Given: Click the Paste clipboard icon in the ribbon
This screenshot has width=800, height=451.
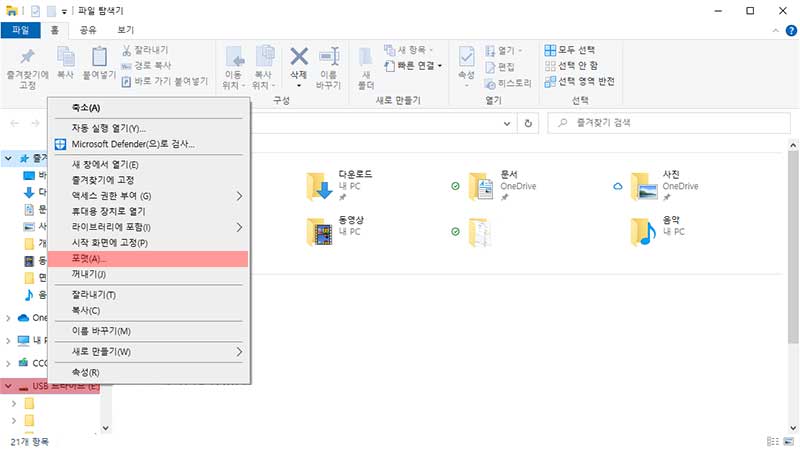Looking at the screenshot, I should 99,56.
